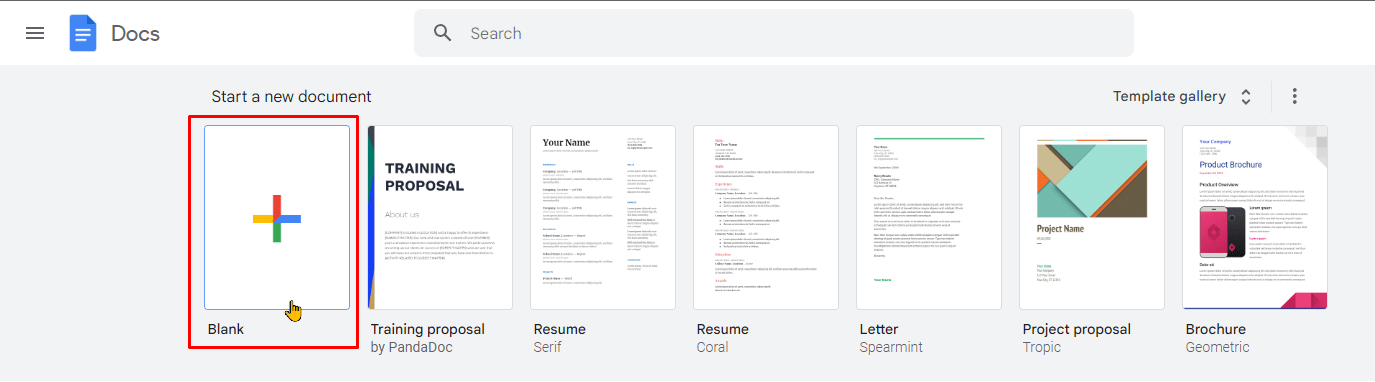This screenshot has height=382, width=1375.
Task: Open the Resume Coral template thumbnail
Action: click(766, 217)
